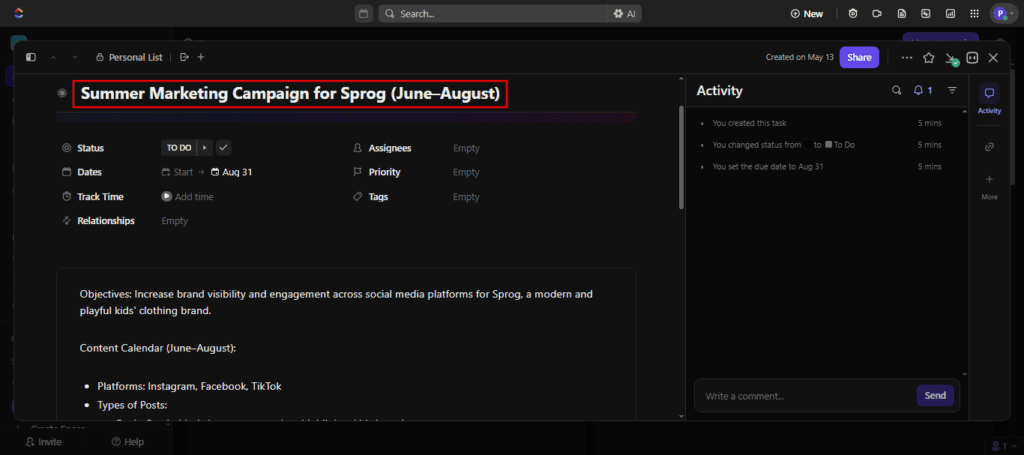Minimize the task with the arrow icon
The height and width of the screenshot is (455, 1024).
coord(951,58)
